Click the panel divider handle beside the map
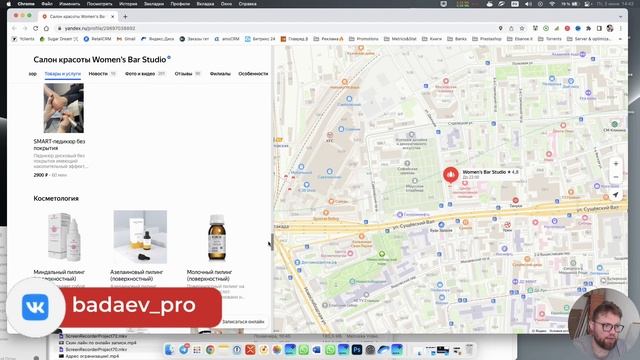Viewport: 640px width, 360px height. (x=272, y=242)
